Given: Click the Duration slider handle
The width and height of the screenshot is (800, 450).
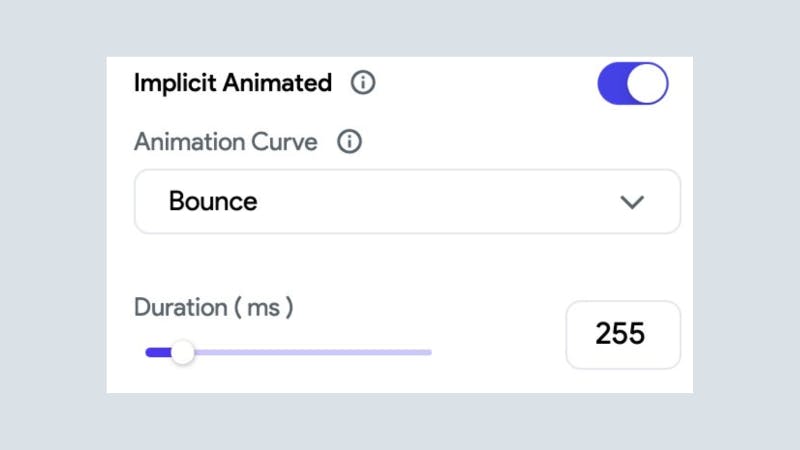Looking at the screenshot, I should (182, 352).
